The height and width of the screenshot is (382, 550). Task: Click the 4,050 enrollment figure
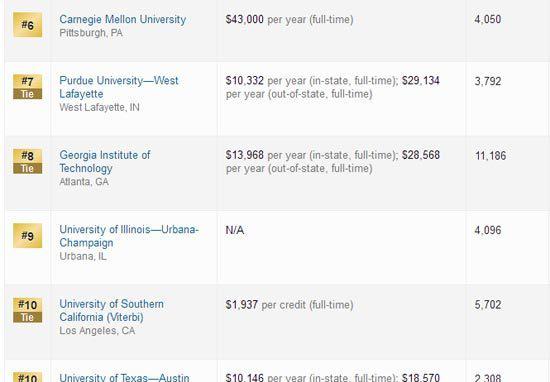pyautogui.click(x=488, y=19)
